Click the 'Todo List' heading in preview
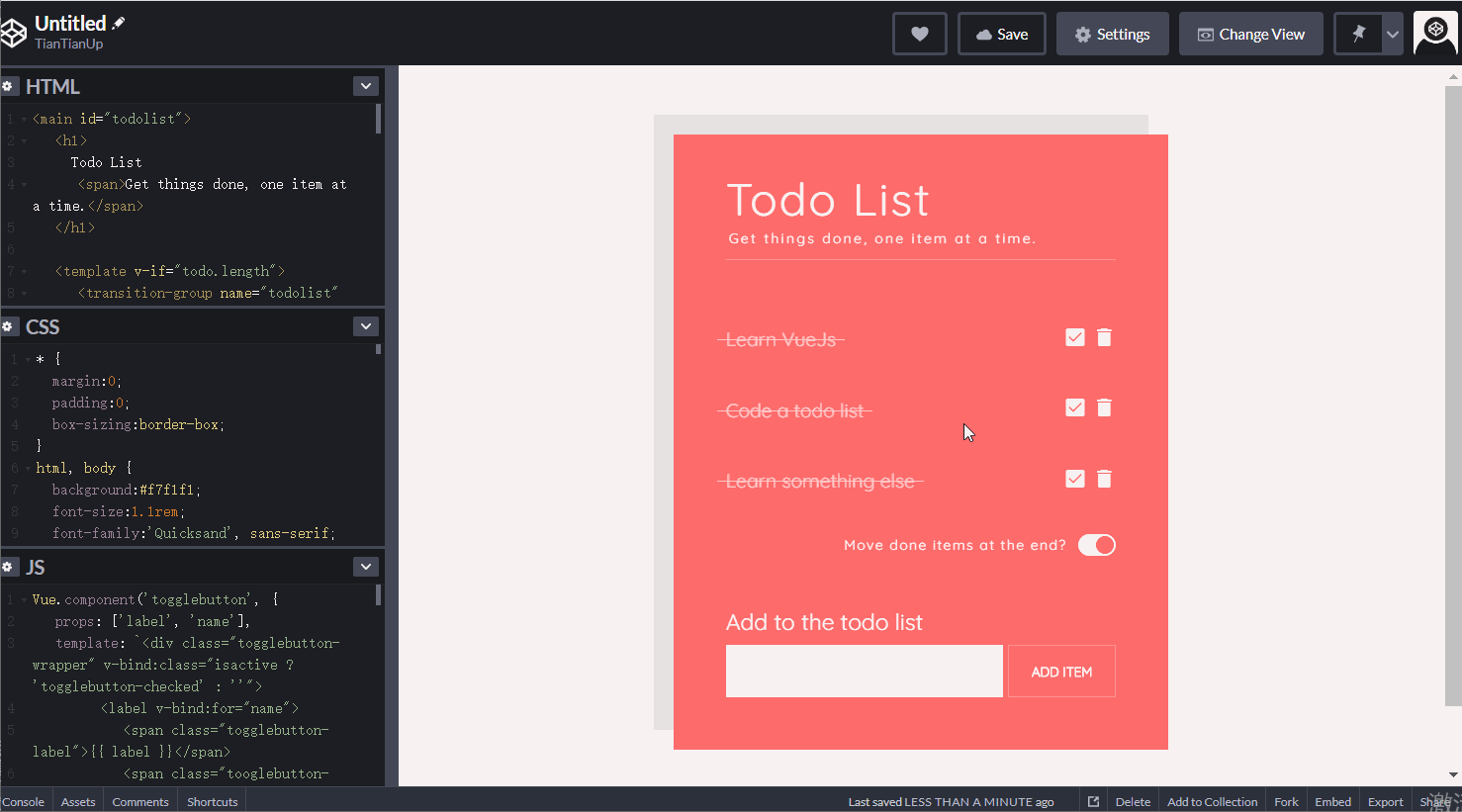Image resolution: width=1462 pixels, height=812 pixels. point(828,201)
